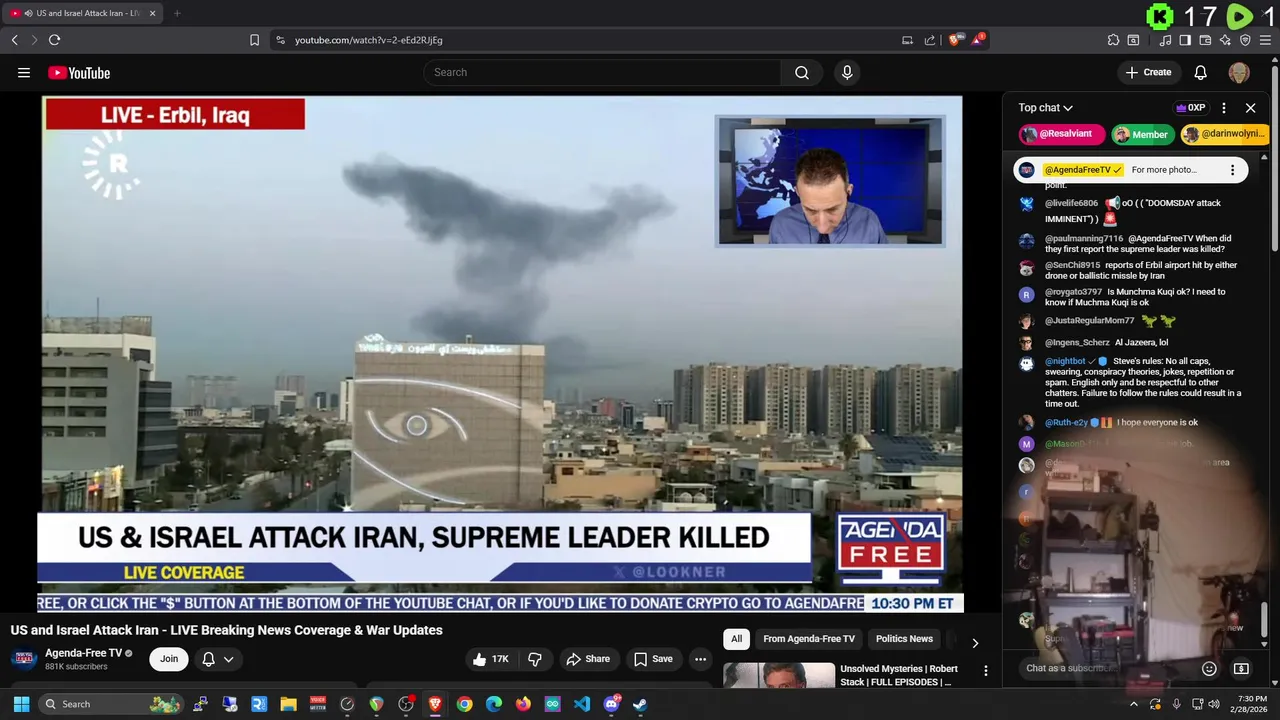Screen dimensions: 1280x720
Task: Start voice search with microphone icon
Action: point(847,72)
